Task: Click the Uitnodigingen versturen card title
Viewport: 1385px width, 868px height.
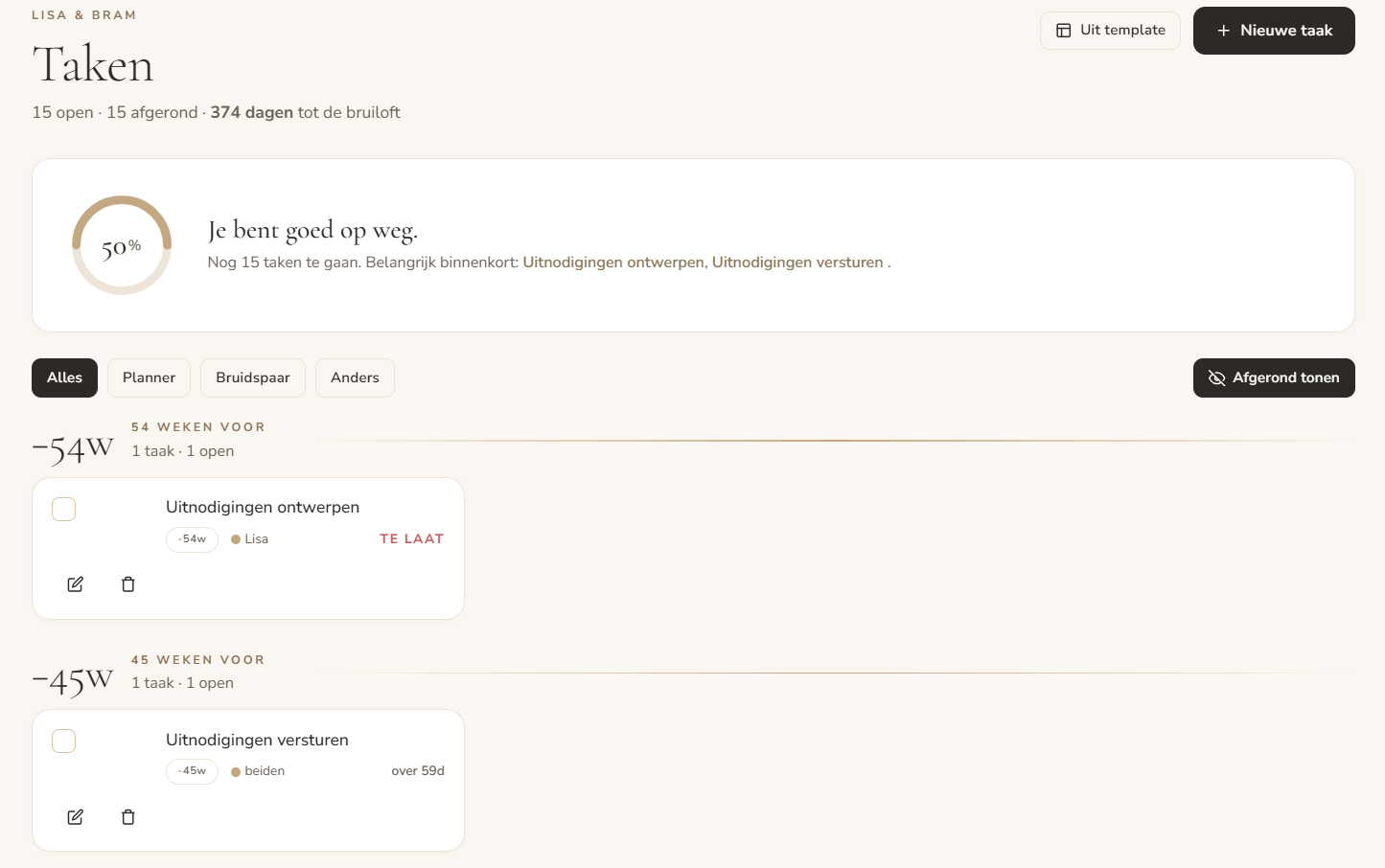Action: point(257,740)
